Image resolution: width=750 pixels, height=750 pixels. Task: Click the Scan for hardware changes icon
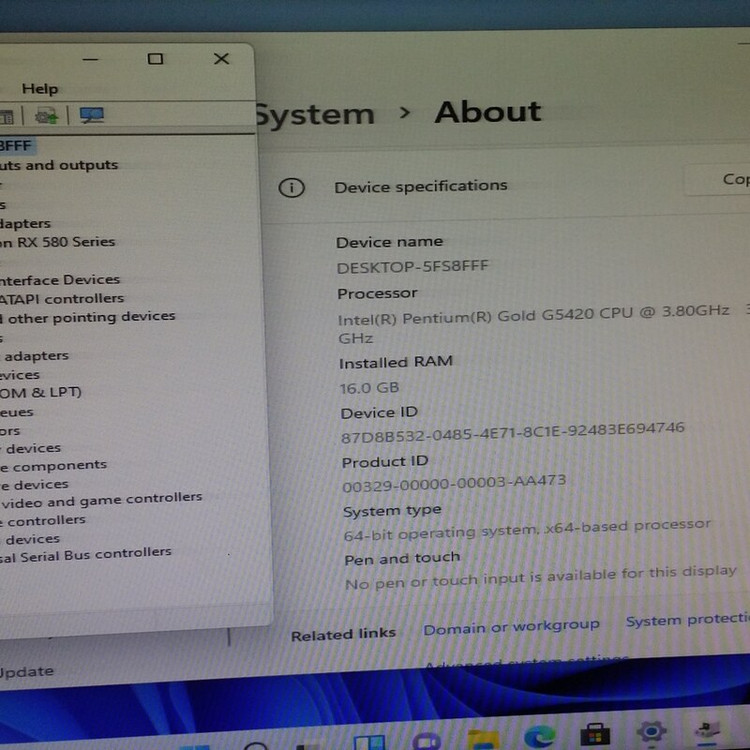pyautogui.click(x=92, y=116)
